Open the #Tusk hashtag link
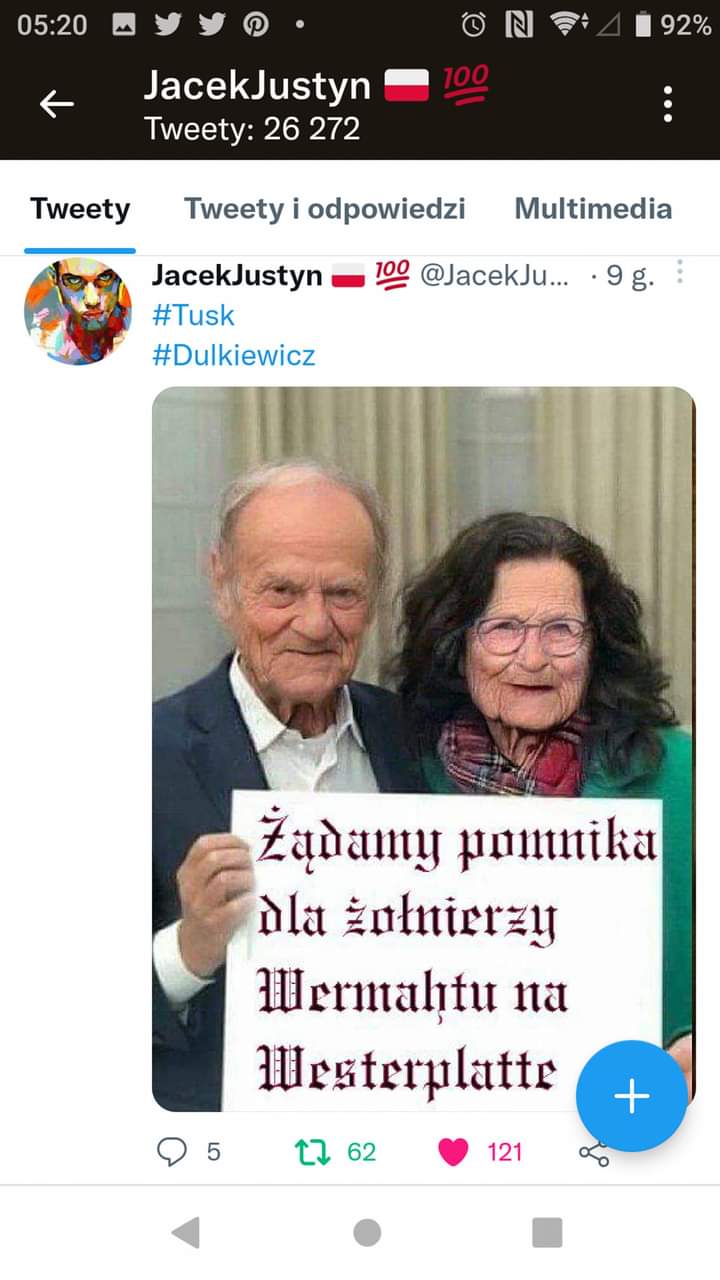720x1280 pixels. tap(193, 315)
